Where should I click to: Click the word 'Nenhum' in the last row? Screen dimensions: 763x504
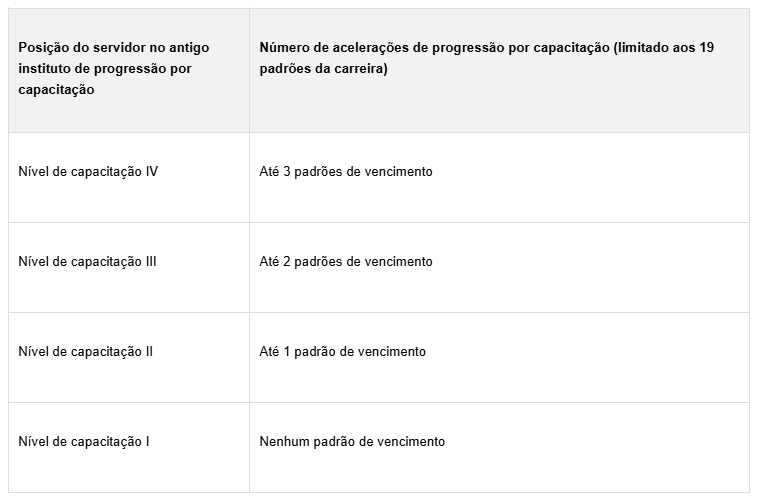282,442
